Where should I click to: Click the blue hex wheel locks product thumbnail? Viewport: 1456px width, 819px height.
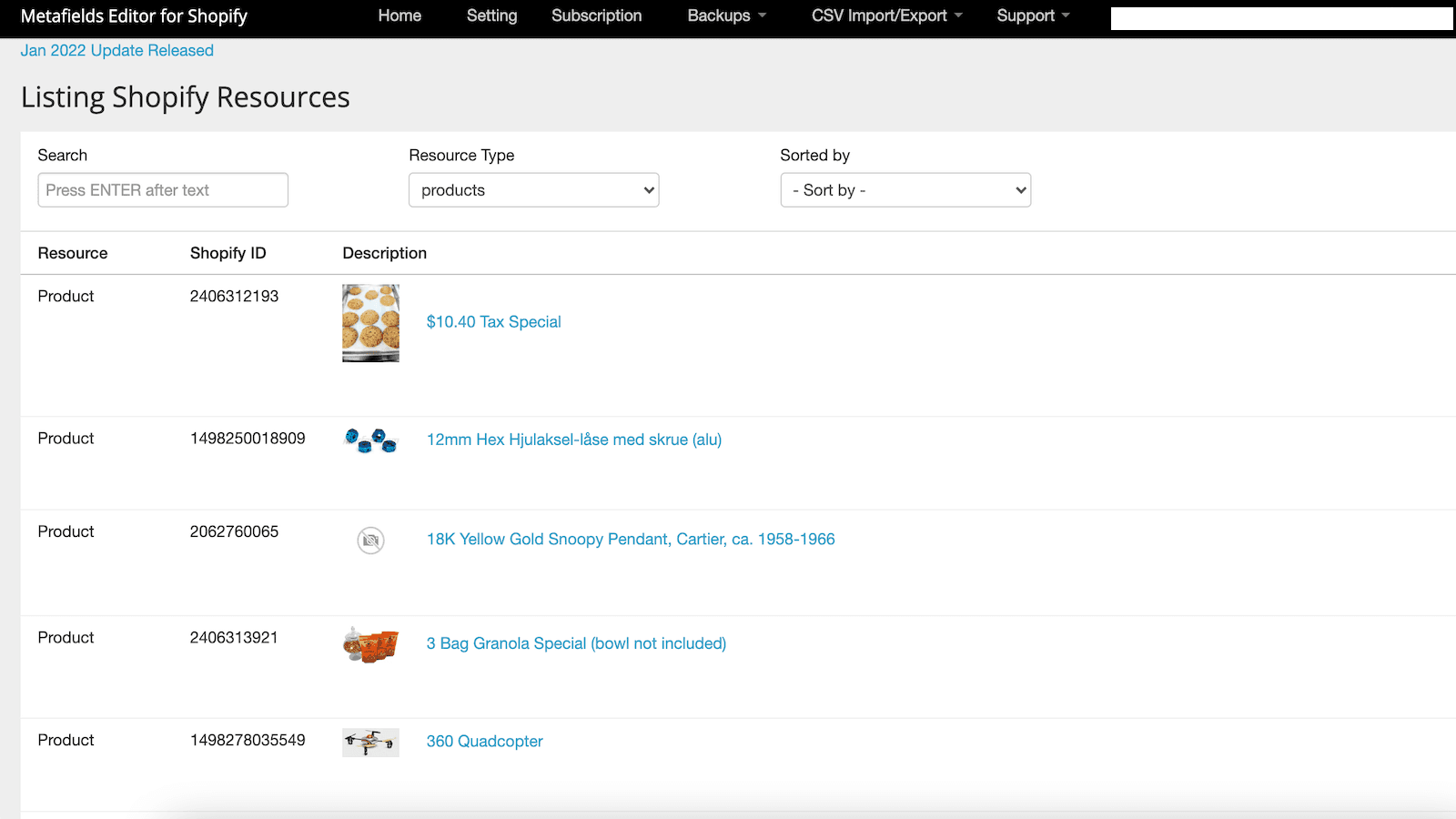click(370, 441)
